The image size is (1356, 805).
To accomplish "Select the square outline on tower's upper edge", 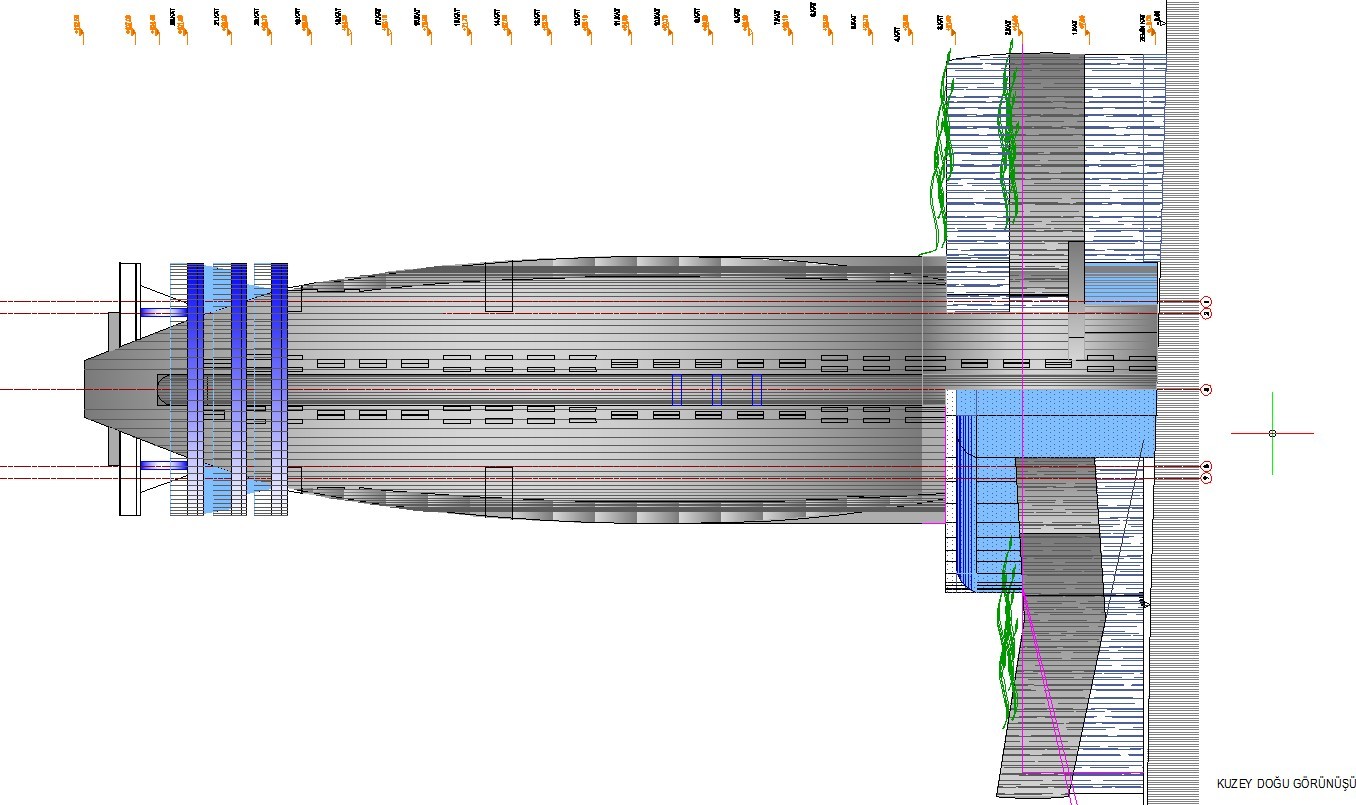I will (498, 286).
